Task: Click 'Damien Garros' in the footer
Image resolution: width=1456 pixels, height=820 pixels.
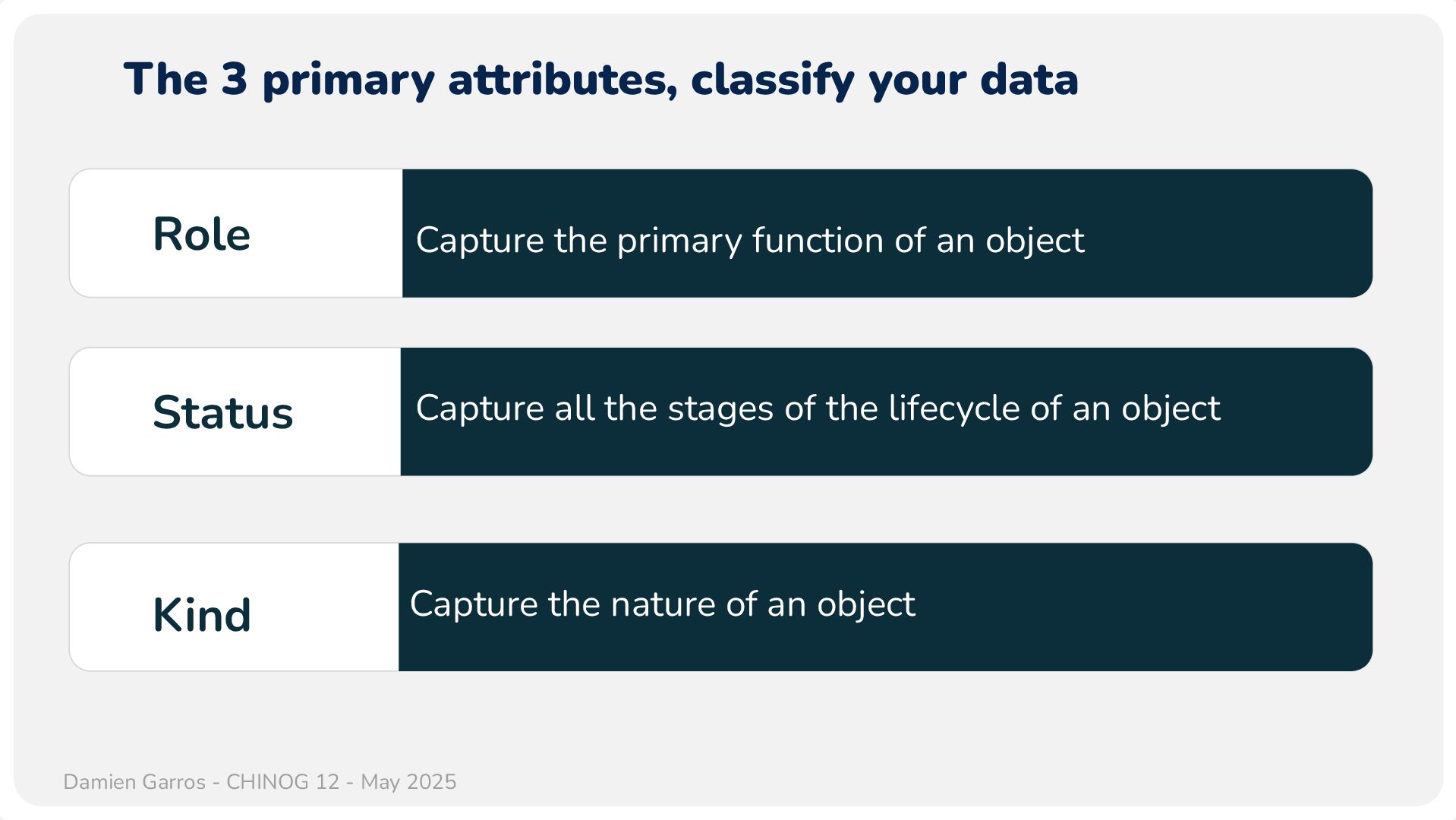Action: (x=134, y=782)
